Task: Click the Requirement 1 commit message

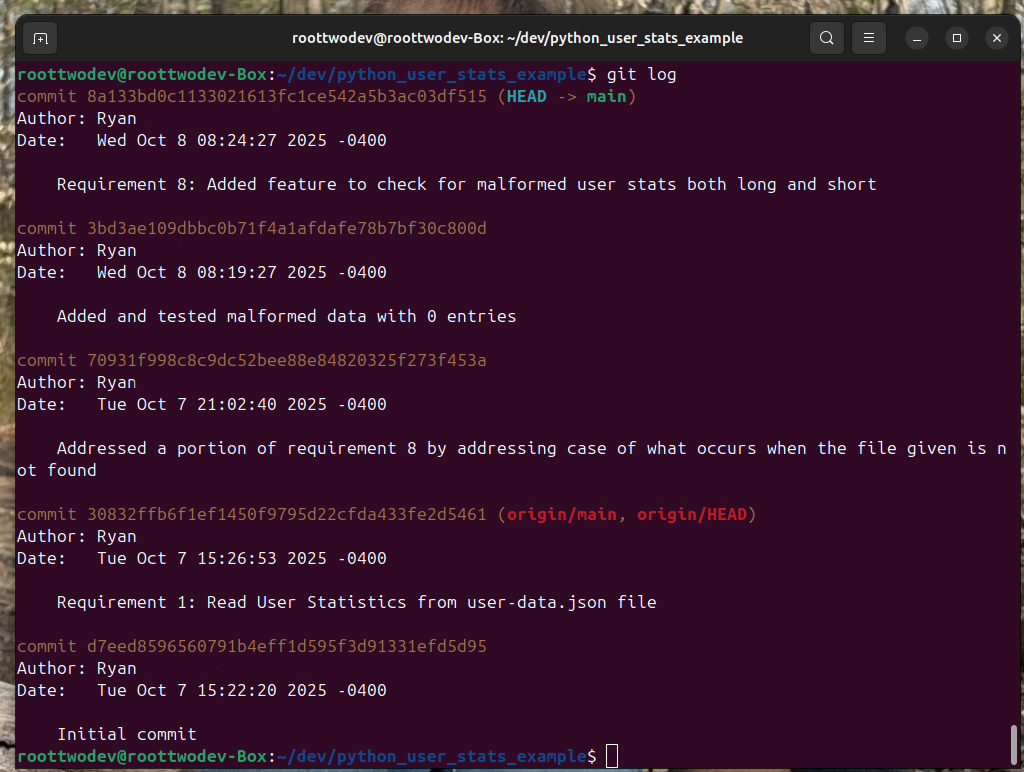Action: point(356,602)
